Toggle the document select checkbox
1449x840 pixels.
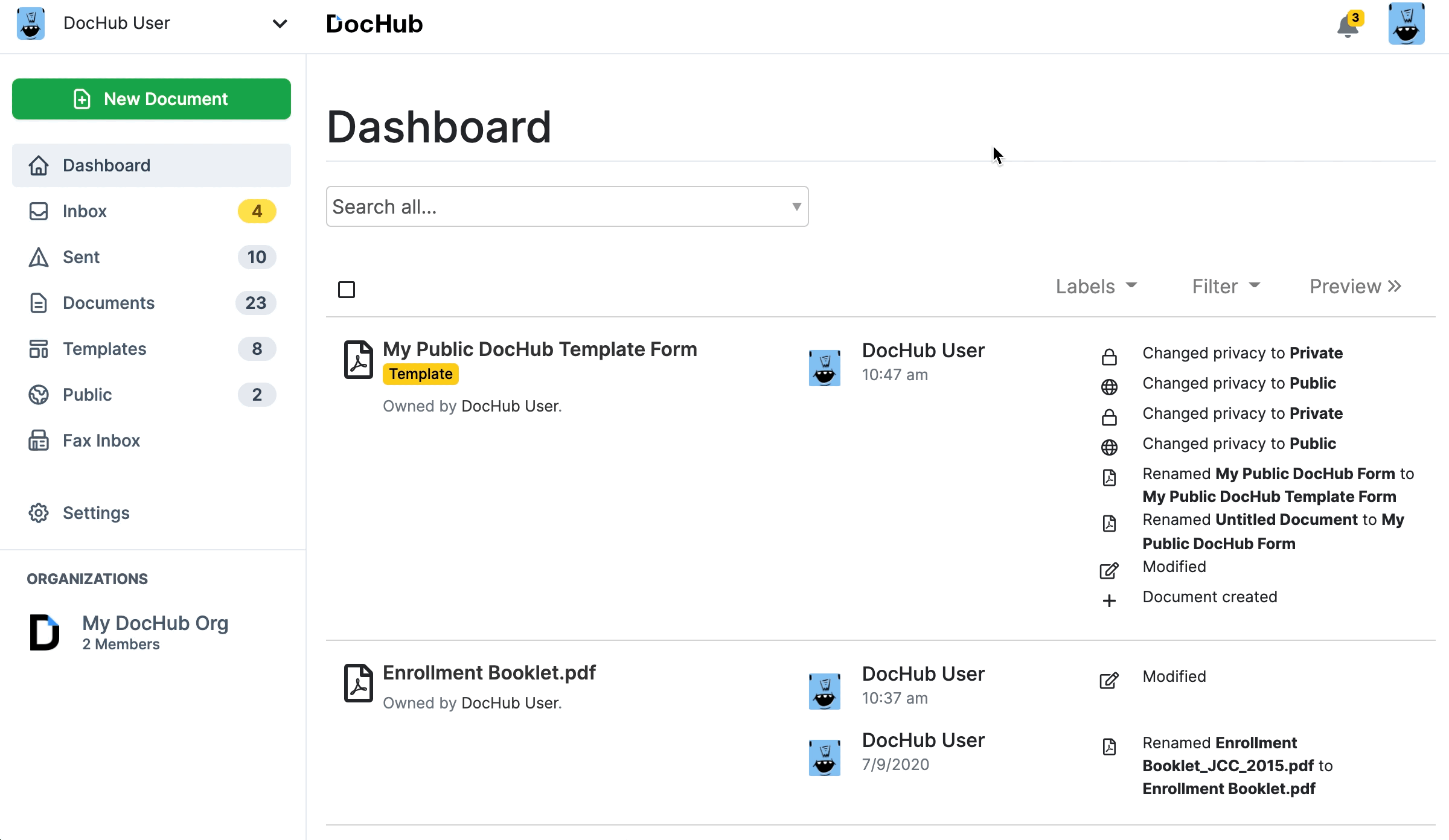[347, 288]
